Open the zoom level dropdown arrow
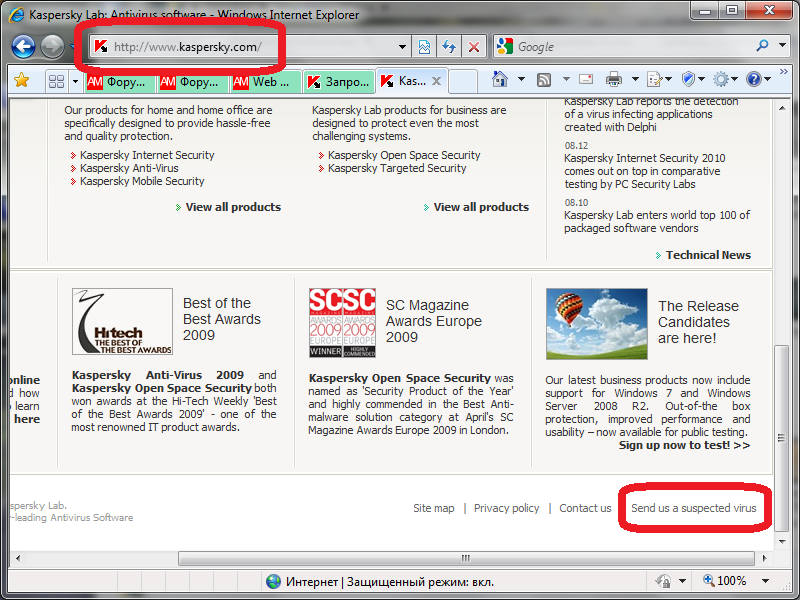 pos(765,581)
